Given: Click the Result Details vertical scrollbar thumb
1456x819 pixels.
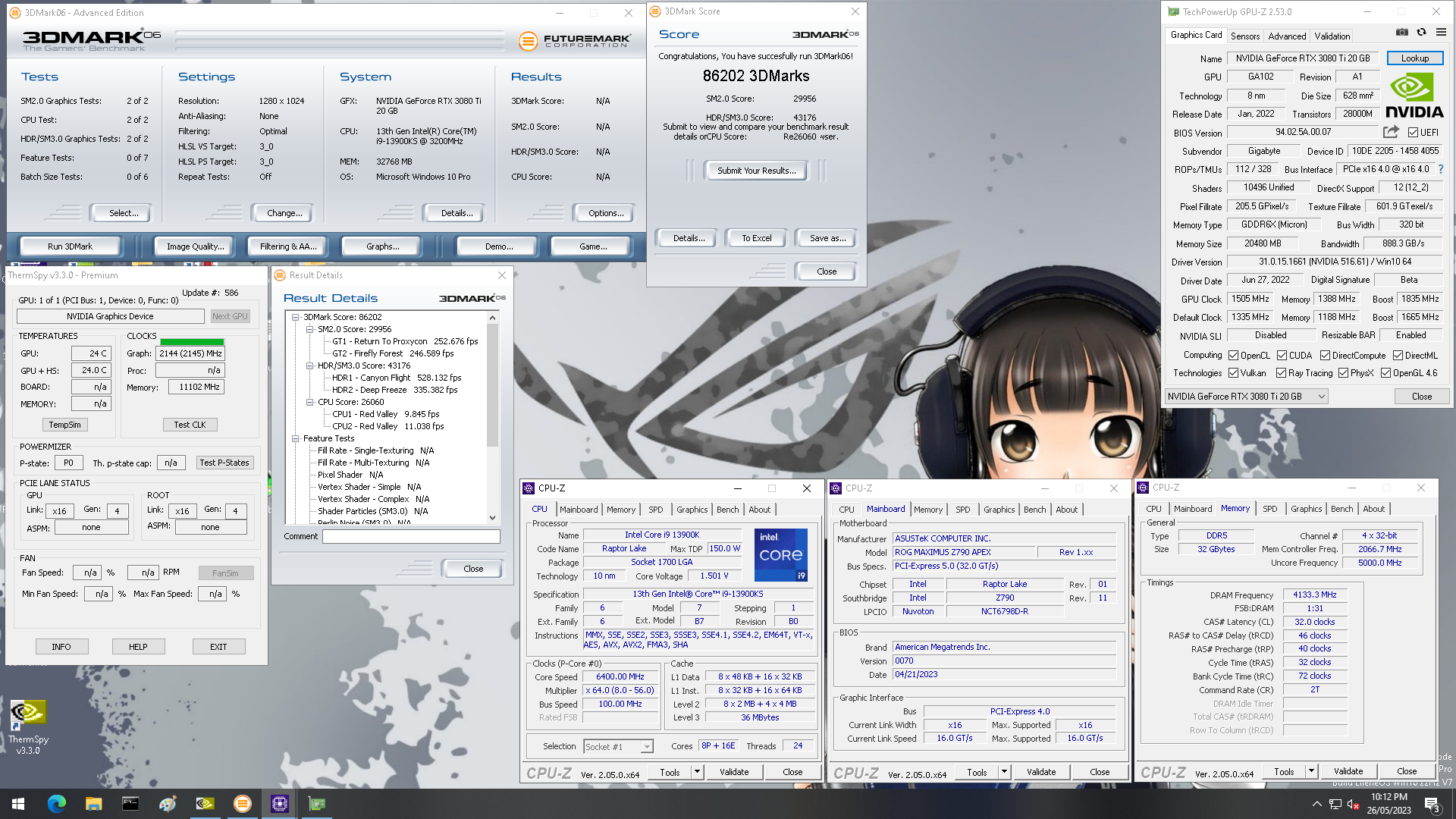Looking at the screenshot, I should click(492, 384).
